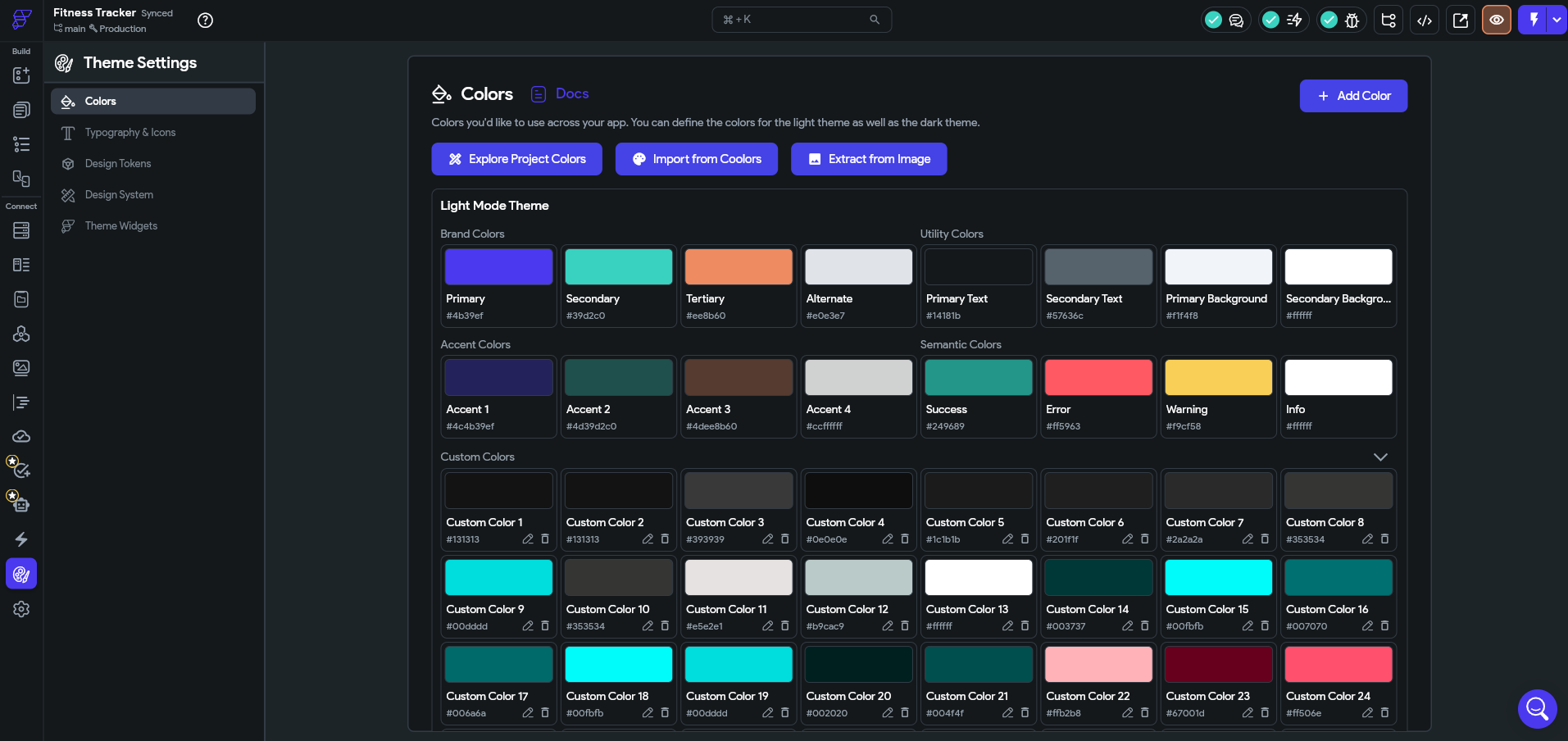The height and width of the screenshot is (741, 1568).
Task: Click Import from Coolors button
Action: tap(697, 159)
